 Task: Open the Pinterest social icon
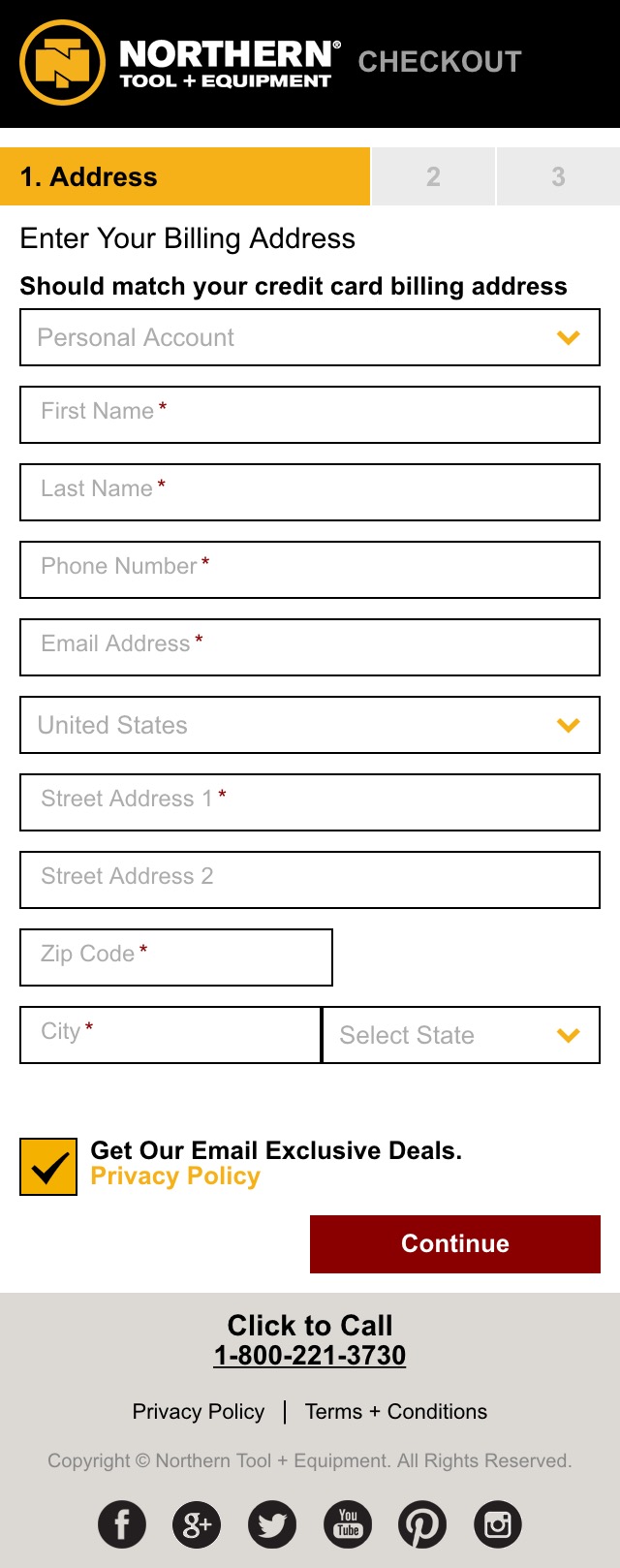pyautogui.click(x=422, y=1524)
